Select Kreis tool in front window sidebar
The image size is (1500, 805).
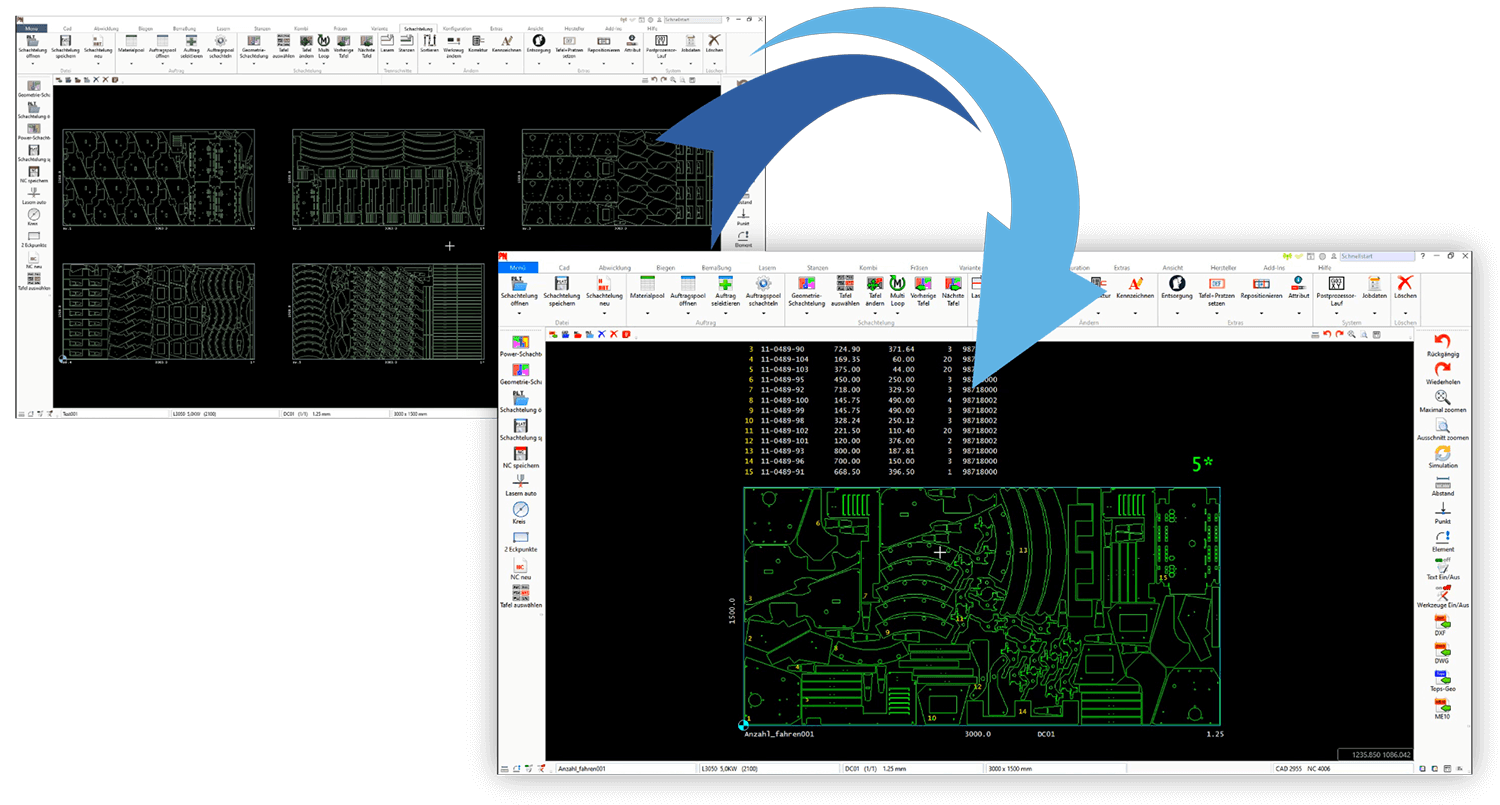pyautogui.click(x=520, y=514)
